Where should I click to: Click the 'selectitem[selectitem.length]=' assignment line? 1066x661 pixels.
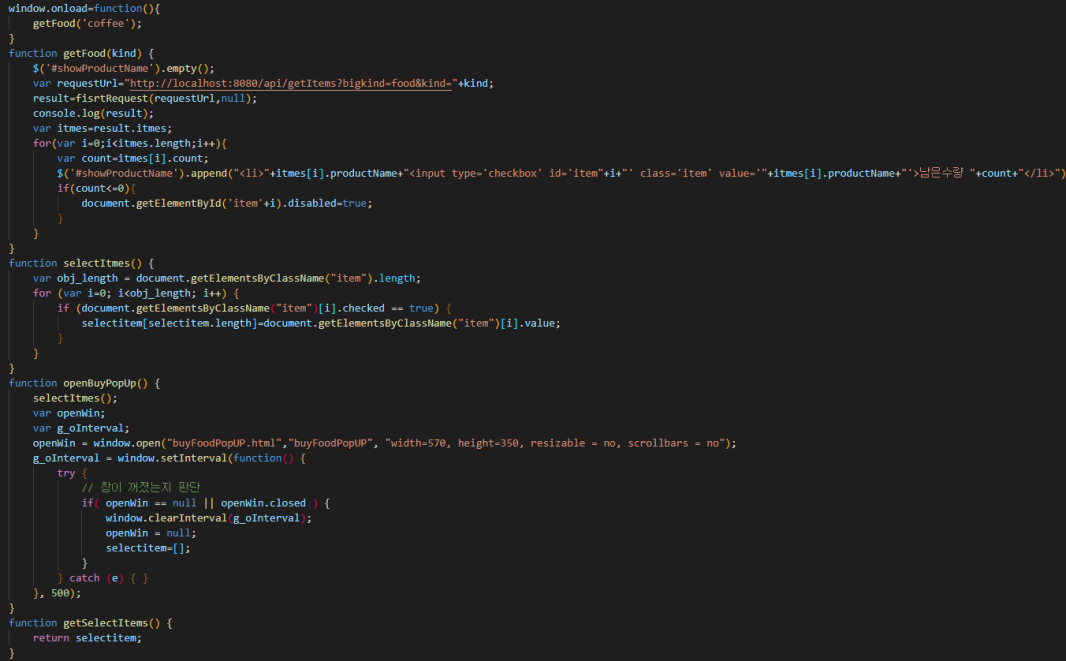(321, 323)
